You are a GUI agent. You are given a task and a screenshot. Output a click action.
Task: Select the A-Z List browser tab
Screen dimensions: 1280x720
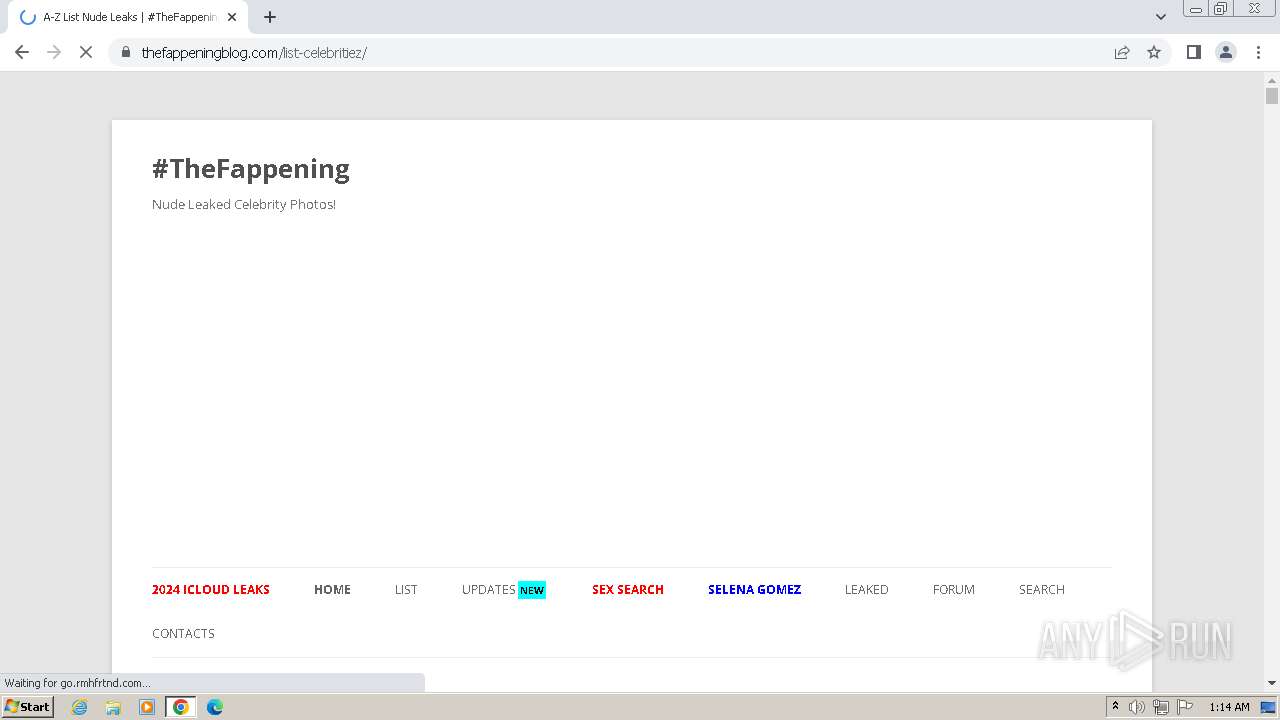click(x=128, y=17)
